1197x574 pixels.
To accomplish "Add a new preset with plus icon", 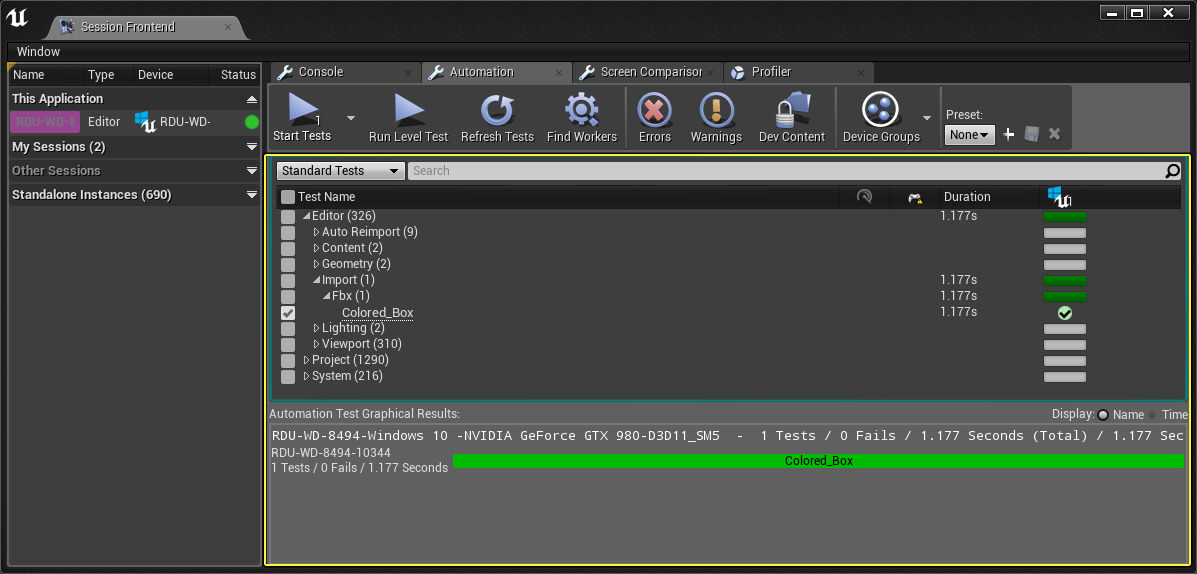I will [x=1008, y=134].
